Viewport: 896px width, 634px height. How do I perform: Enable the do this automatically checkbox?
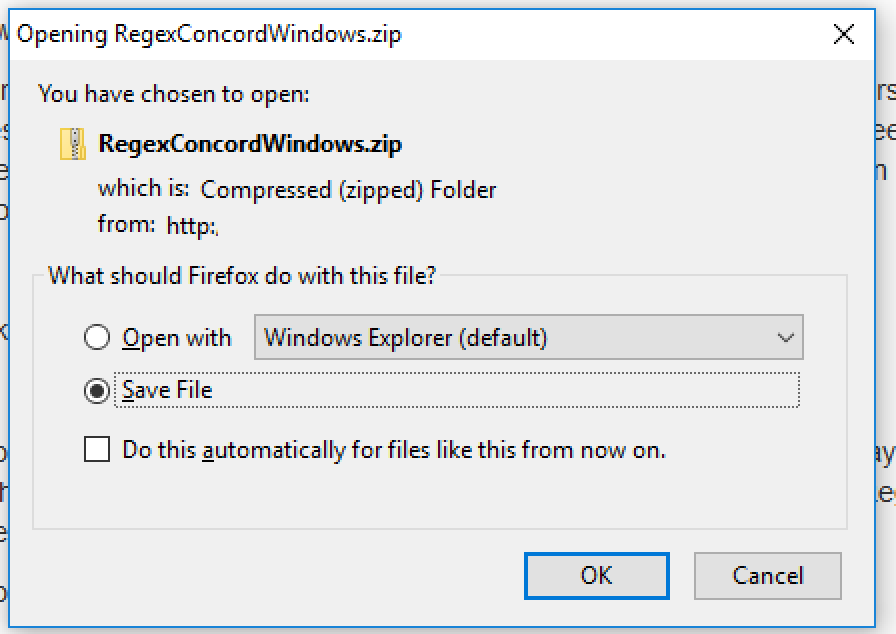97,450
